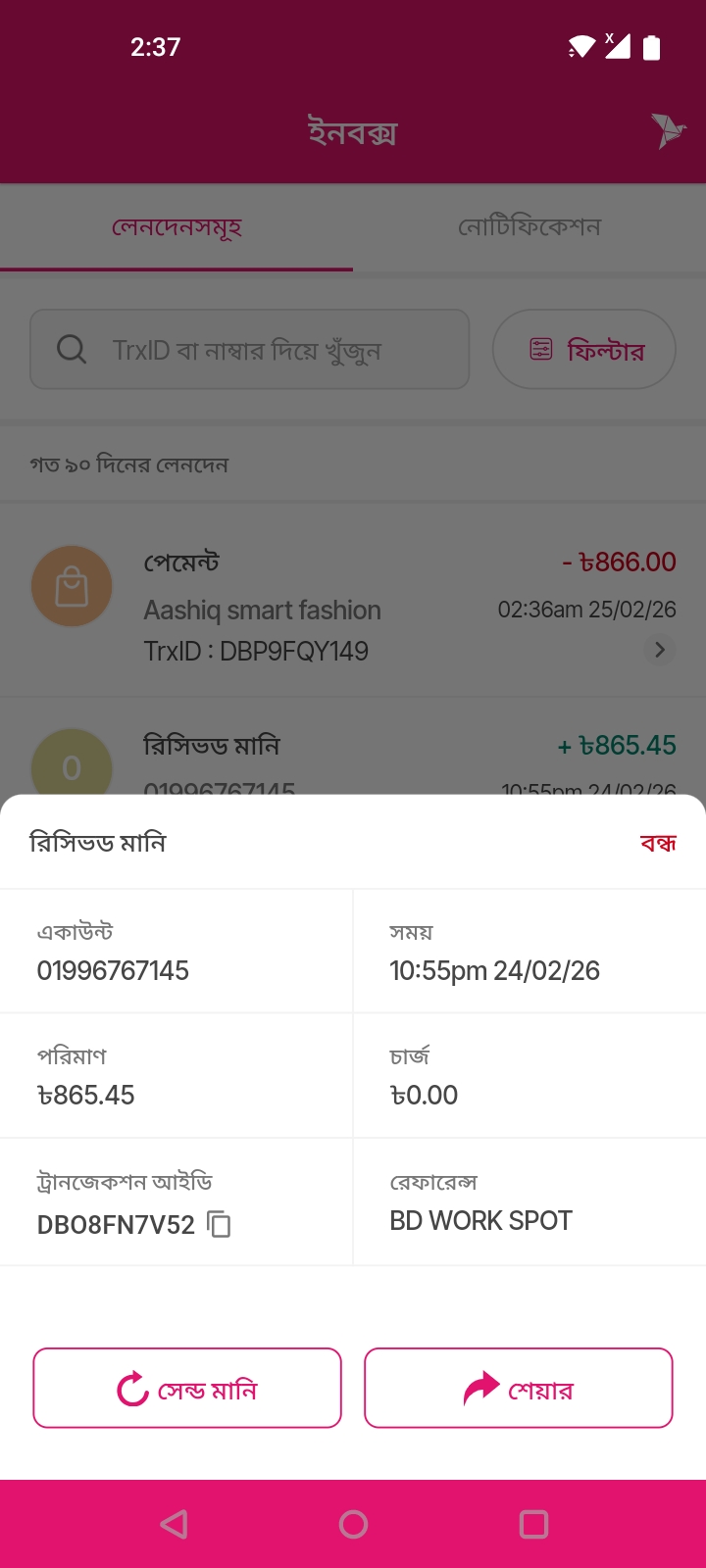706x1568 pixels.
Task: Tap the orange payment bag icon
Action: [x=72, y=587]
